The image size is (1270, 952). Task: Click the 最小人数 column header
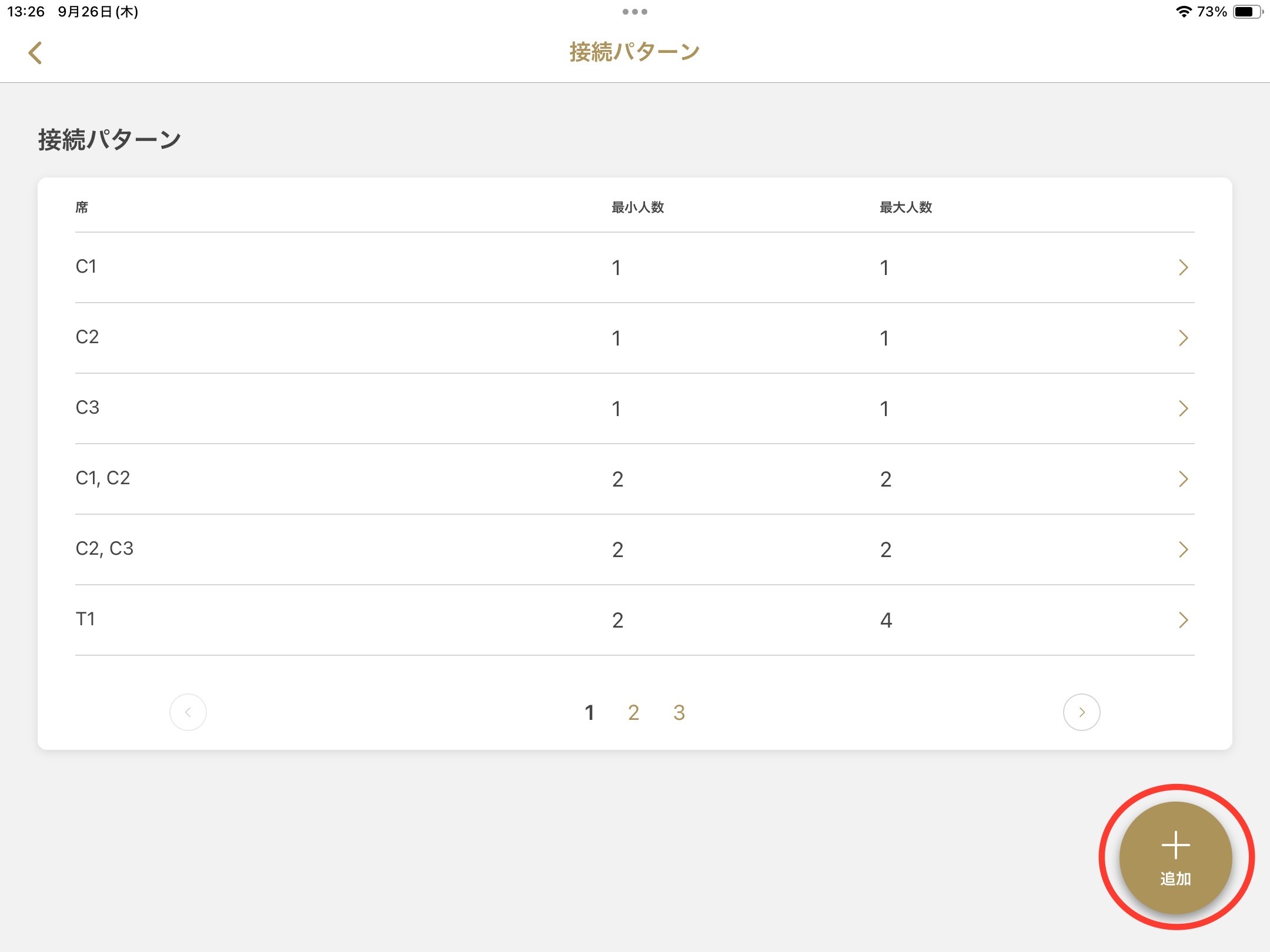(x=638, y=207)
